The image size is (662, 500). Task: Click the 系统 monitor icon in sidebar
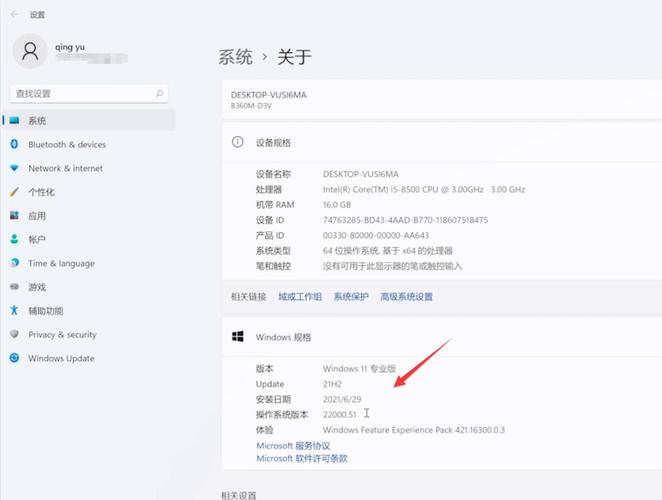pyautogui.click(x=14, y=120)
